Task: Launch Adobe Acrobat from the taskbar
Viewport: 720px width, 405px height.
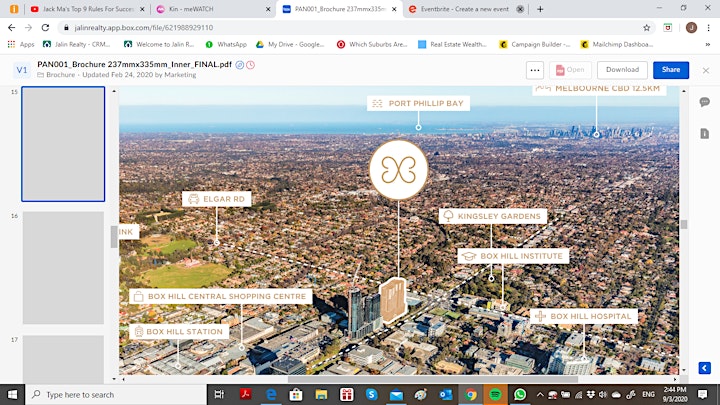Action: pyautogui.click(x=245, y=394)
